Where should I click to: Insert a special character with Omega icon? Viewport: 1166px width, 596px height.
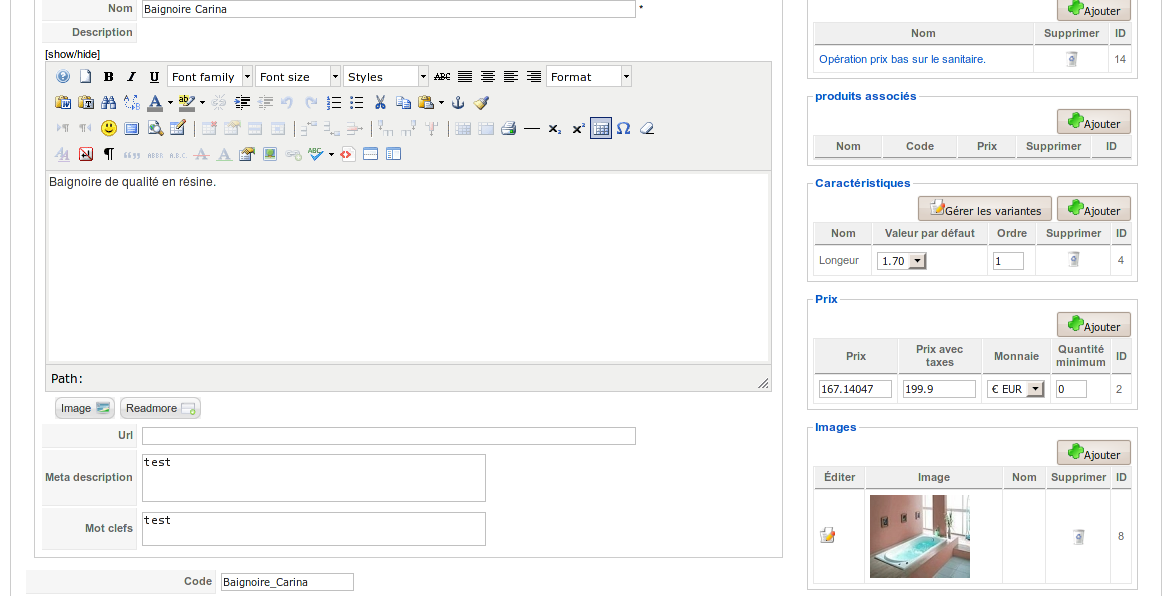tap(624, 128)
